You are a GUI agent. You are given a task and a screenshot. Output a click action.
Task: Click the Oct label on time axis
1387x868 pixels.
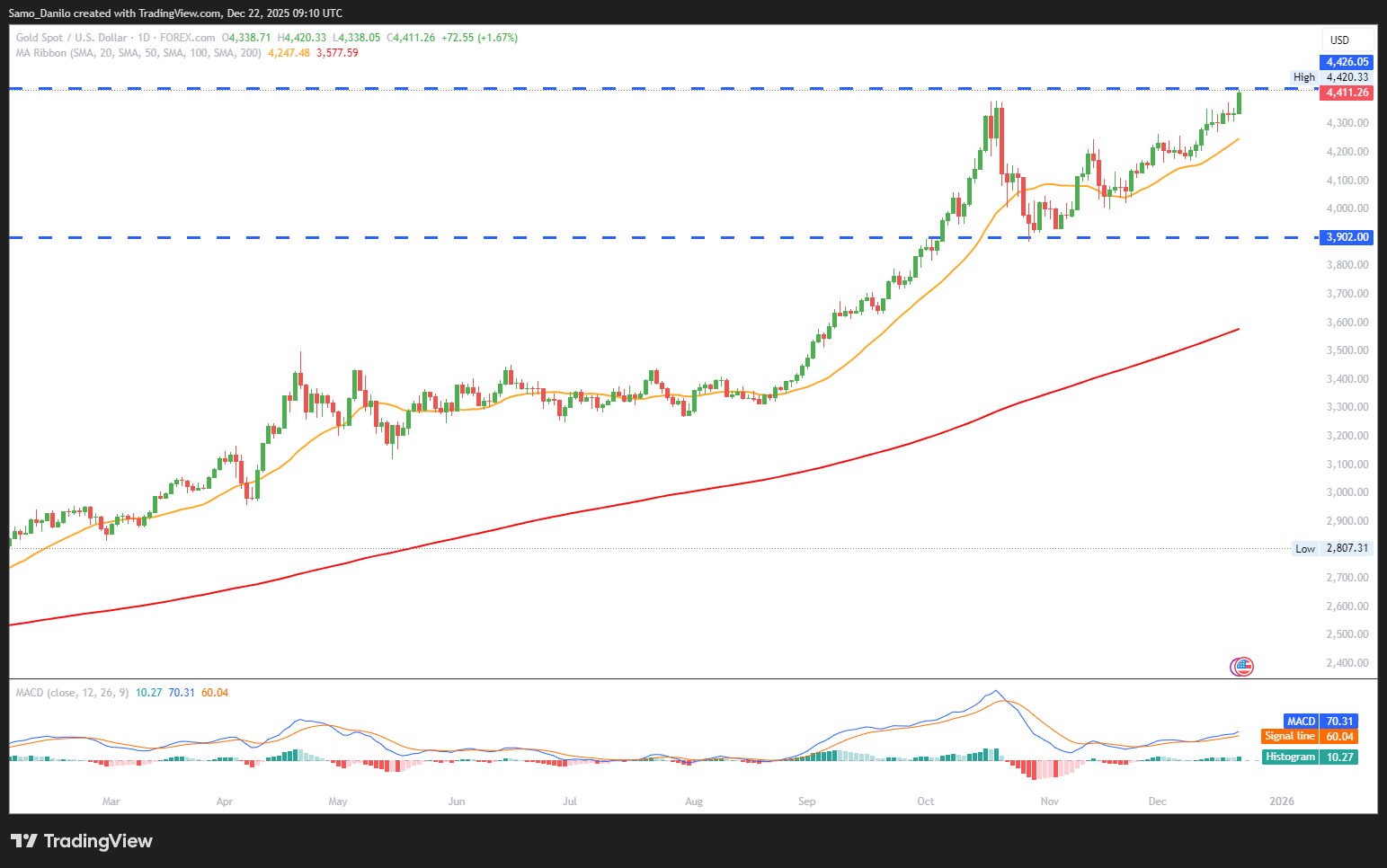pyautogui.click(x=926, y=802)
